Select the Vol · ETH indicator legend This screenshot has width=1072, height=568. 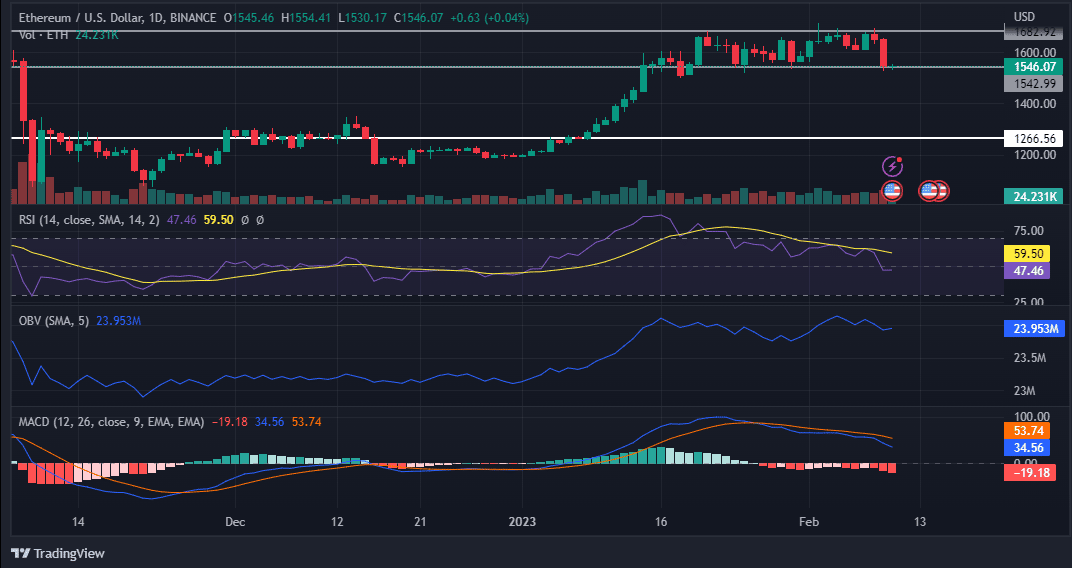(44, 35)
